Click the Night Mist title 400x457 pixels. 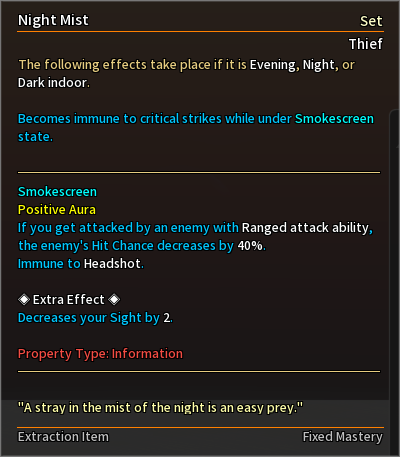pyautogui.click(x=53, y=20)
